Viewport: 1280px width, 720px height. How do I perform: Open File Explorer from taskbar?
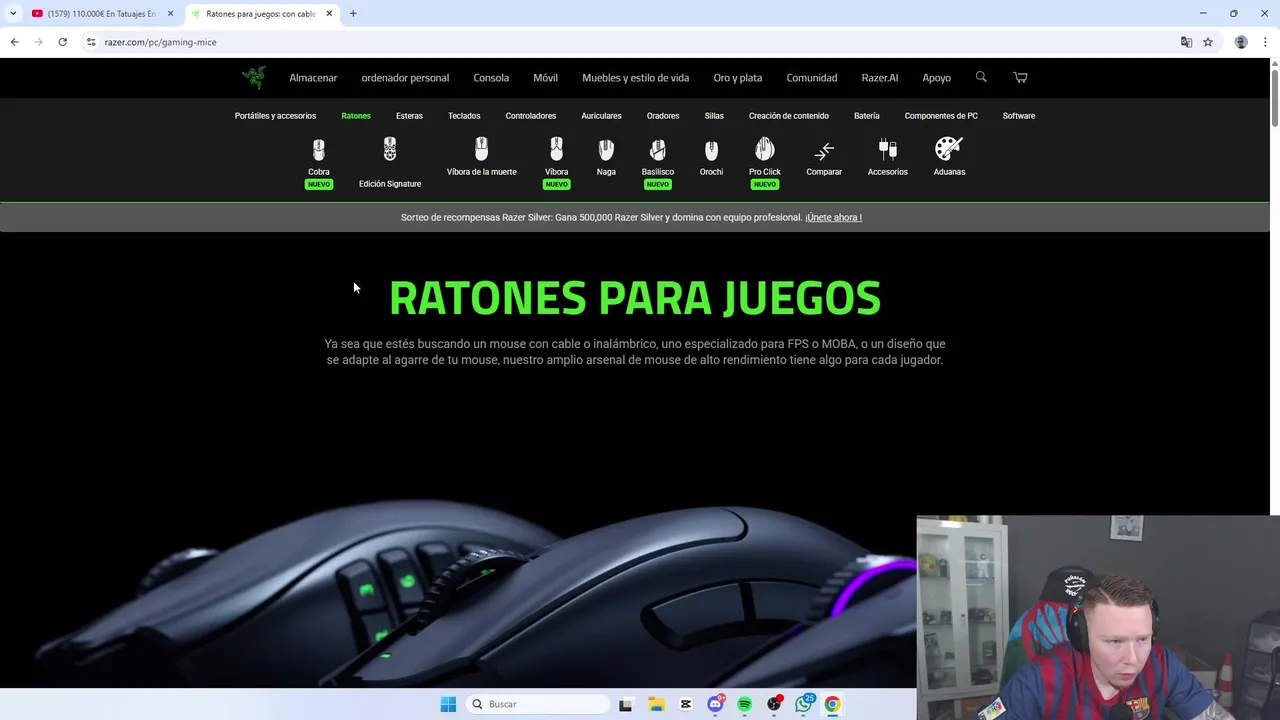656,704
